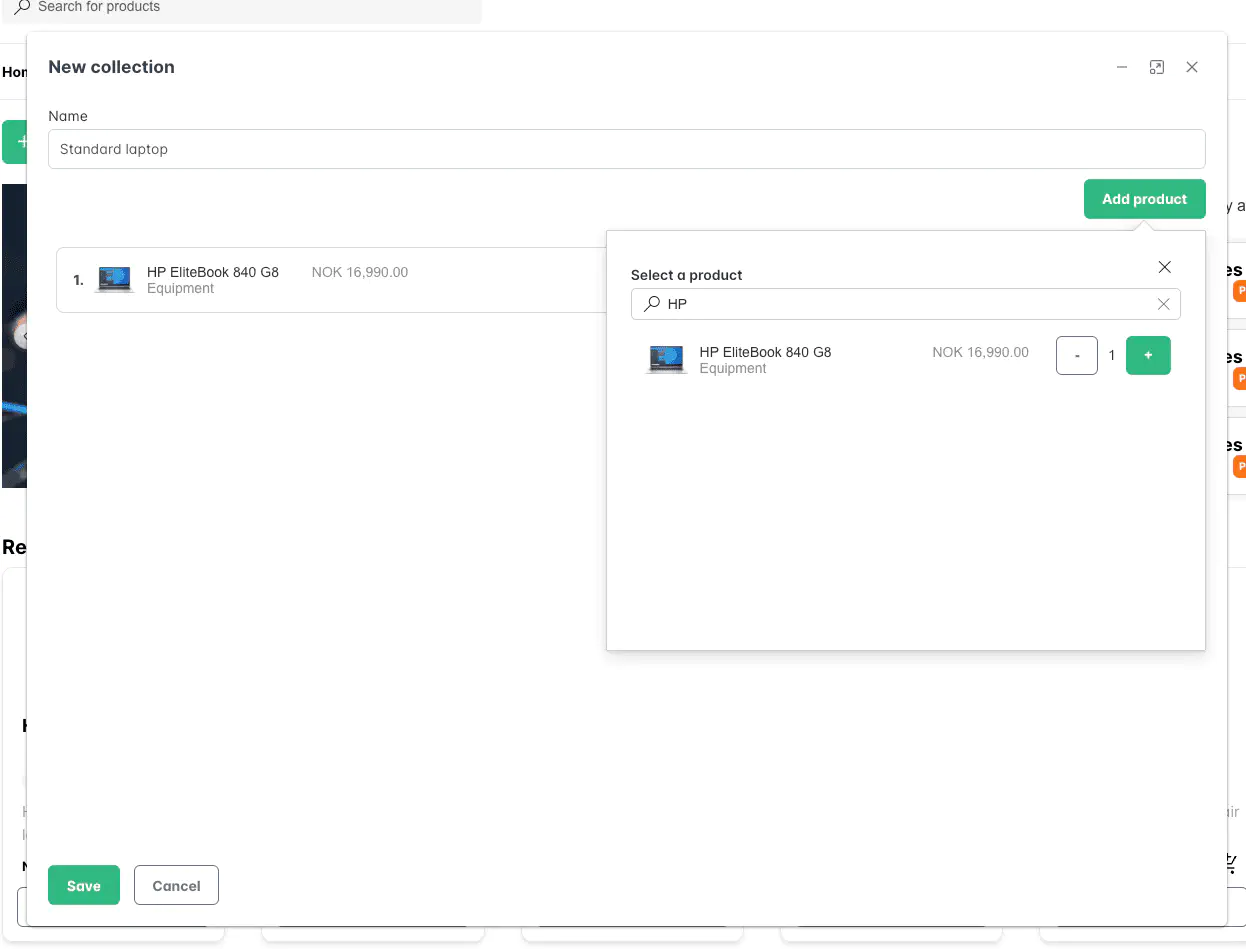Clear the HP search text with the X icon
Viewport: 1246px width, 949px height.
pyautogui.click(x=1163, y=303)
